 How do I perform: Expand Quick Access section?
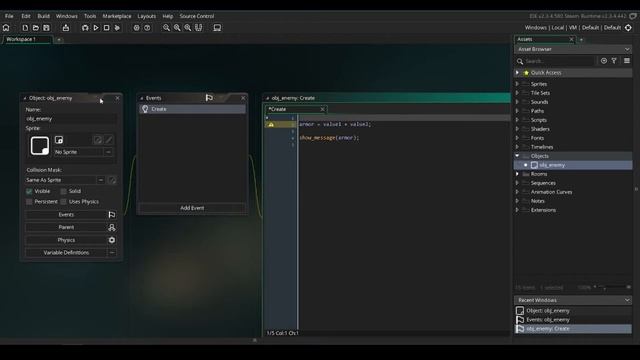[518, 73]
